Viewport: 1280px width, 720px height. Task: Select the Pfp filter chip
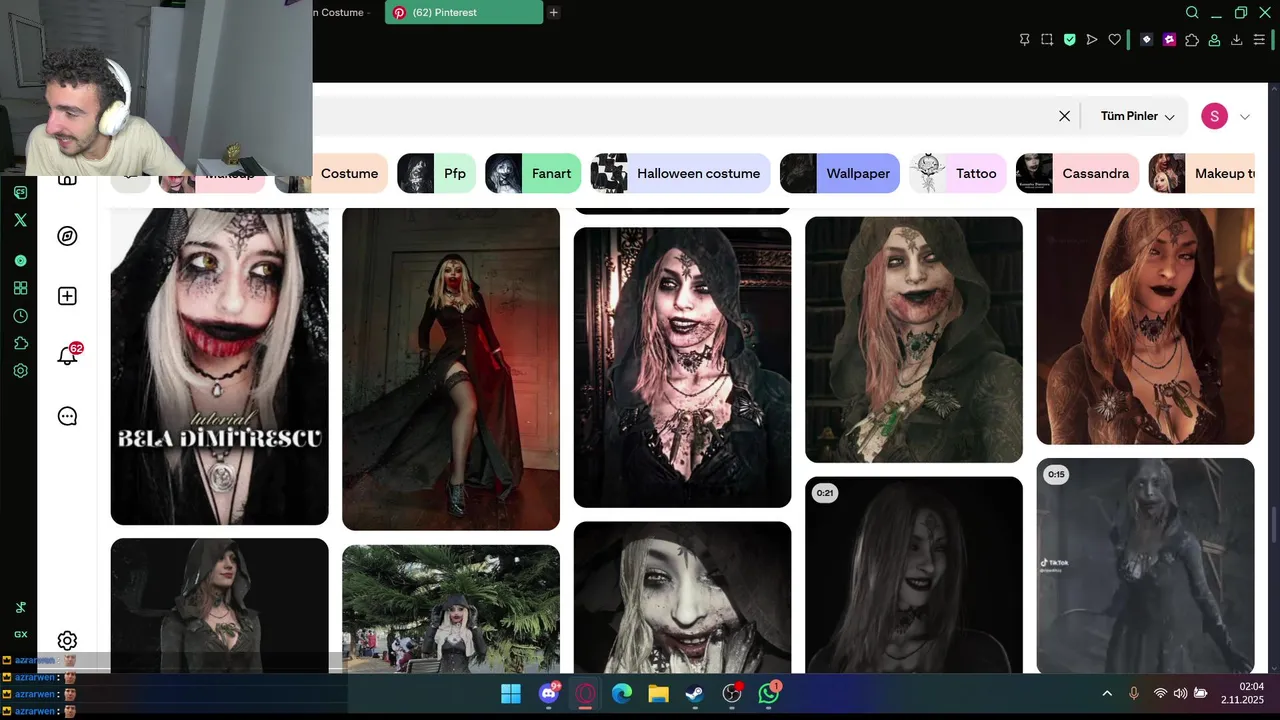click(x=436, y=173)
